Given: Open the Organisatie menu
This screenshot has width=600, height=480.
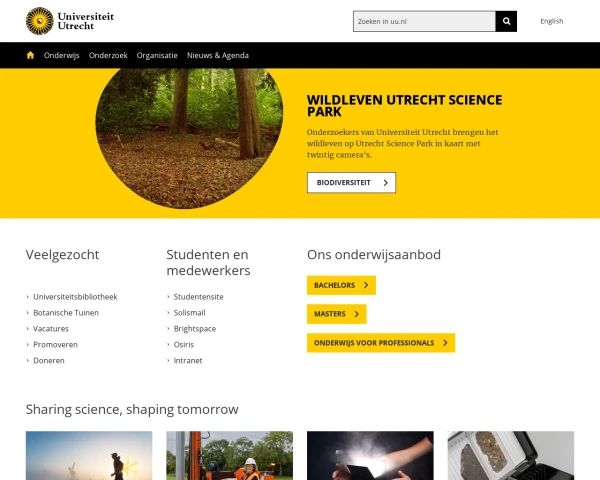Looking at the screenshot, I should (x=157, y=56).
